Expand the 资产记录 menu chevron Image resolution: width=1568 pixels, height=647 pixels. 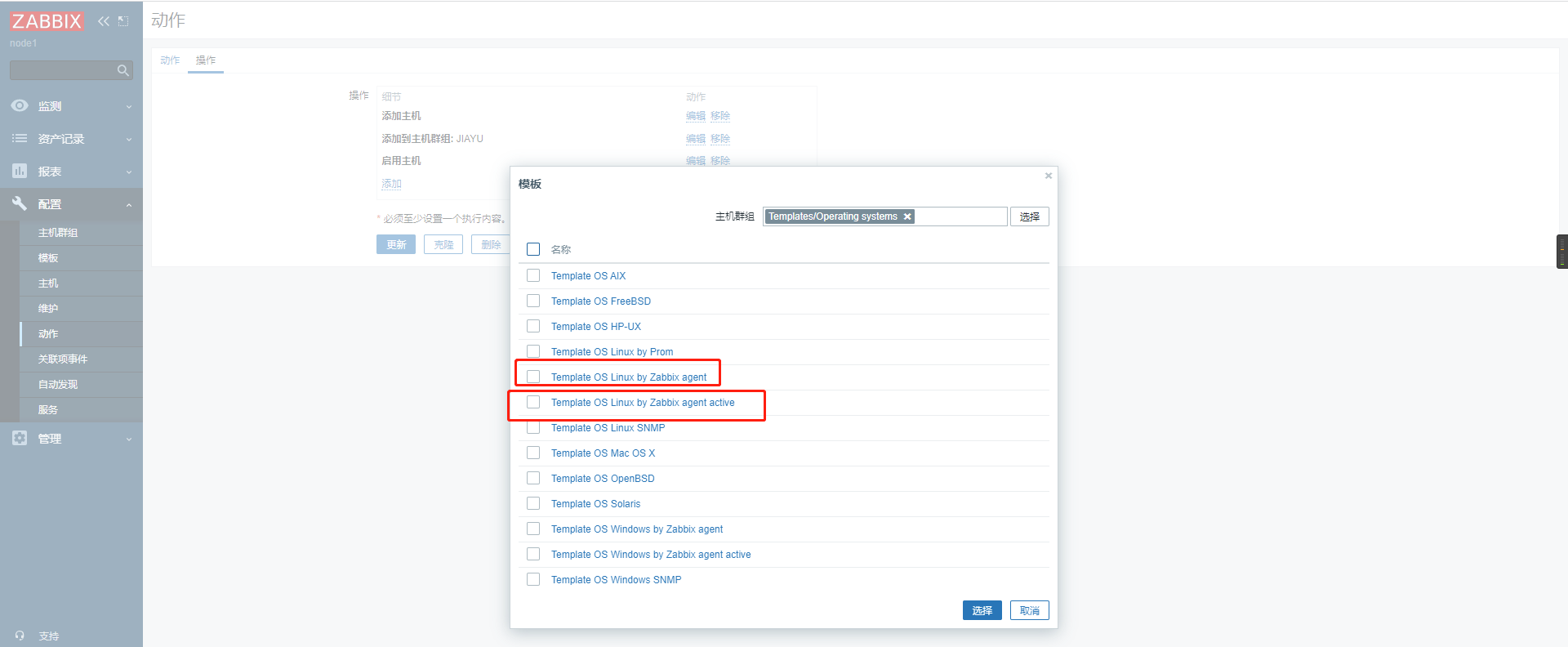tap(129, 140)
